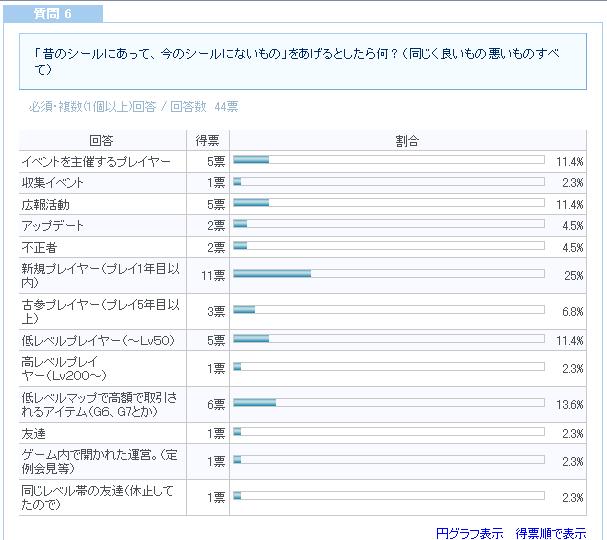Viewport: 607px width, 540px height.
Task: Click the 6.8% percentage value
Action: 573,311
